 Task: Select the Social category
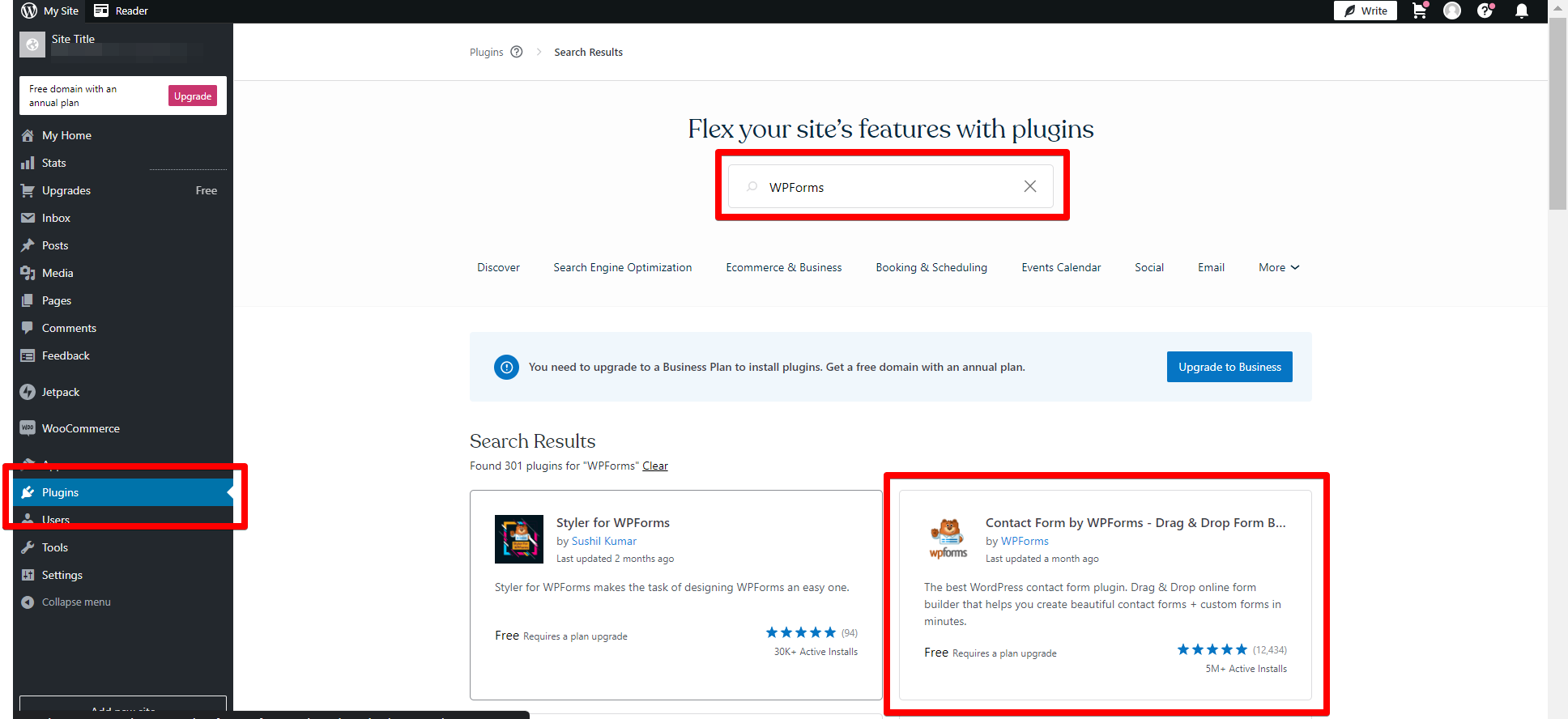point(1149,267)
